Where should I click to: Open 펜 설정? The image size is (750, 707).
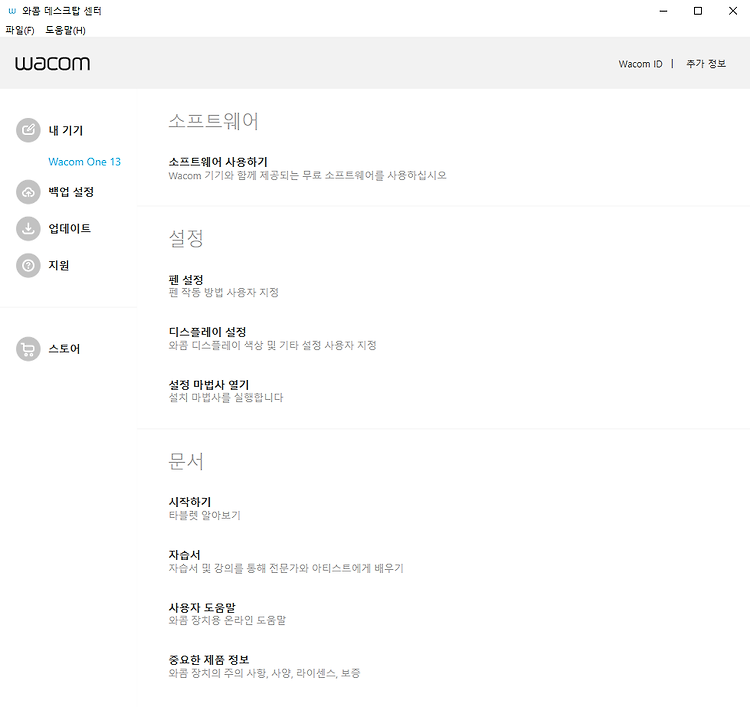tap(186, 279)
